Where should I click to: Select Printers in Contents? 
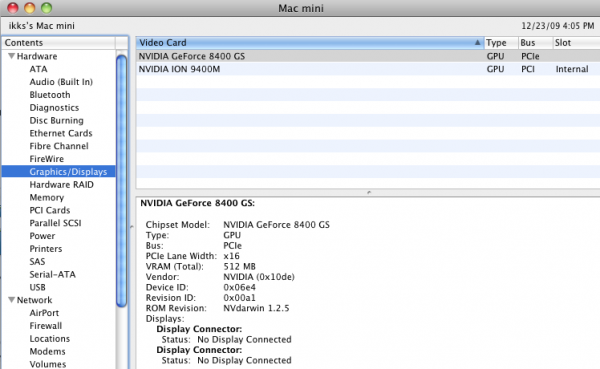click(x=46, y=249)
